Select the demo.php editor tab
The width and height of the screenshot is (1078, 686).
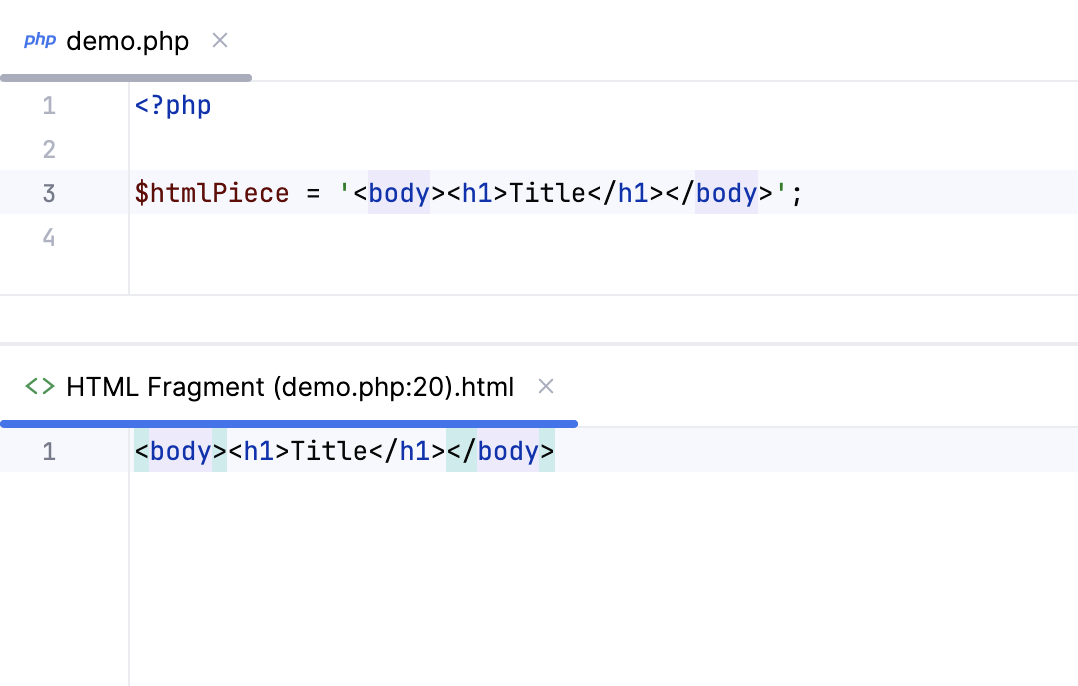(126, 41)
